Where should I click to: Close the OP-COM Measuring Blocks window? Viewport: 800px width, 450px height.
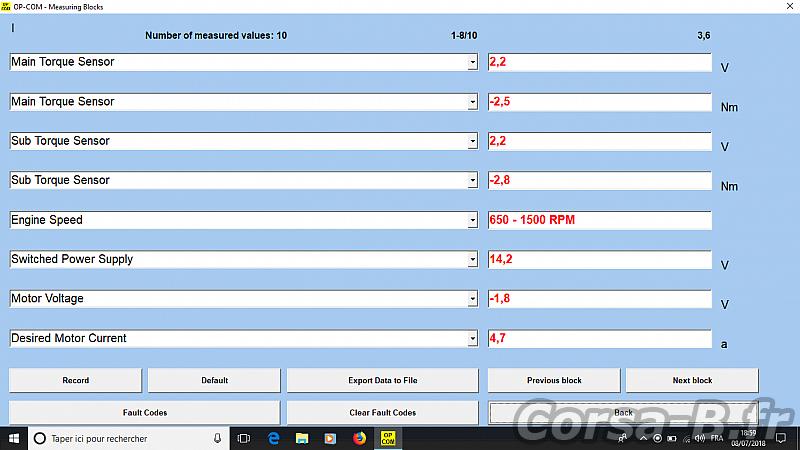tap(790, 6)
